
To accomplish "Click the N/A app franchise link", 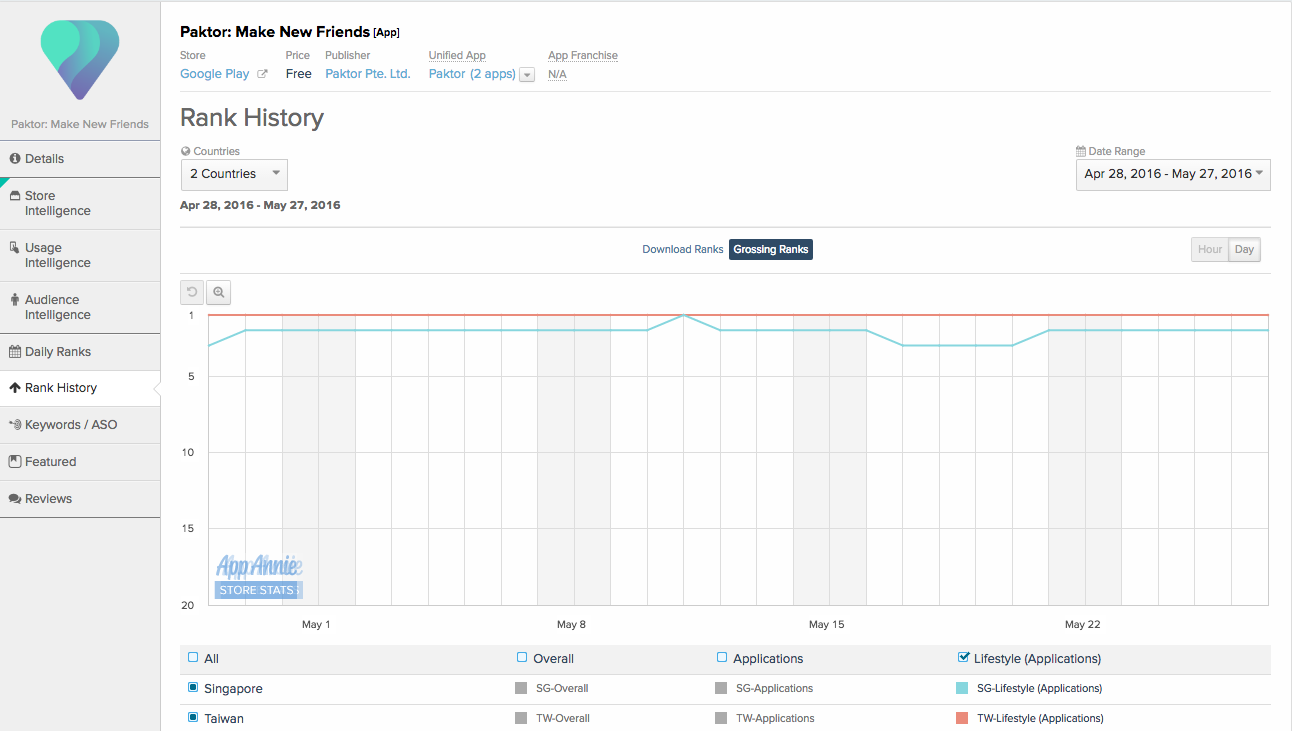I will [x=557, y=75].
